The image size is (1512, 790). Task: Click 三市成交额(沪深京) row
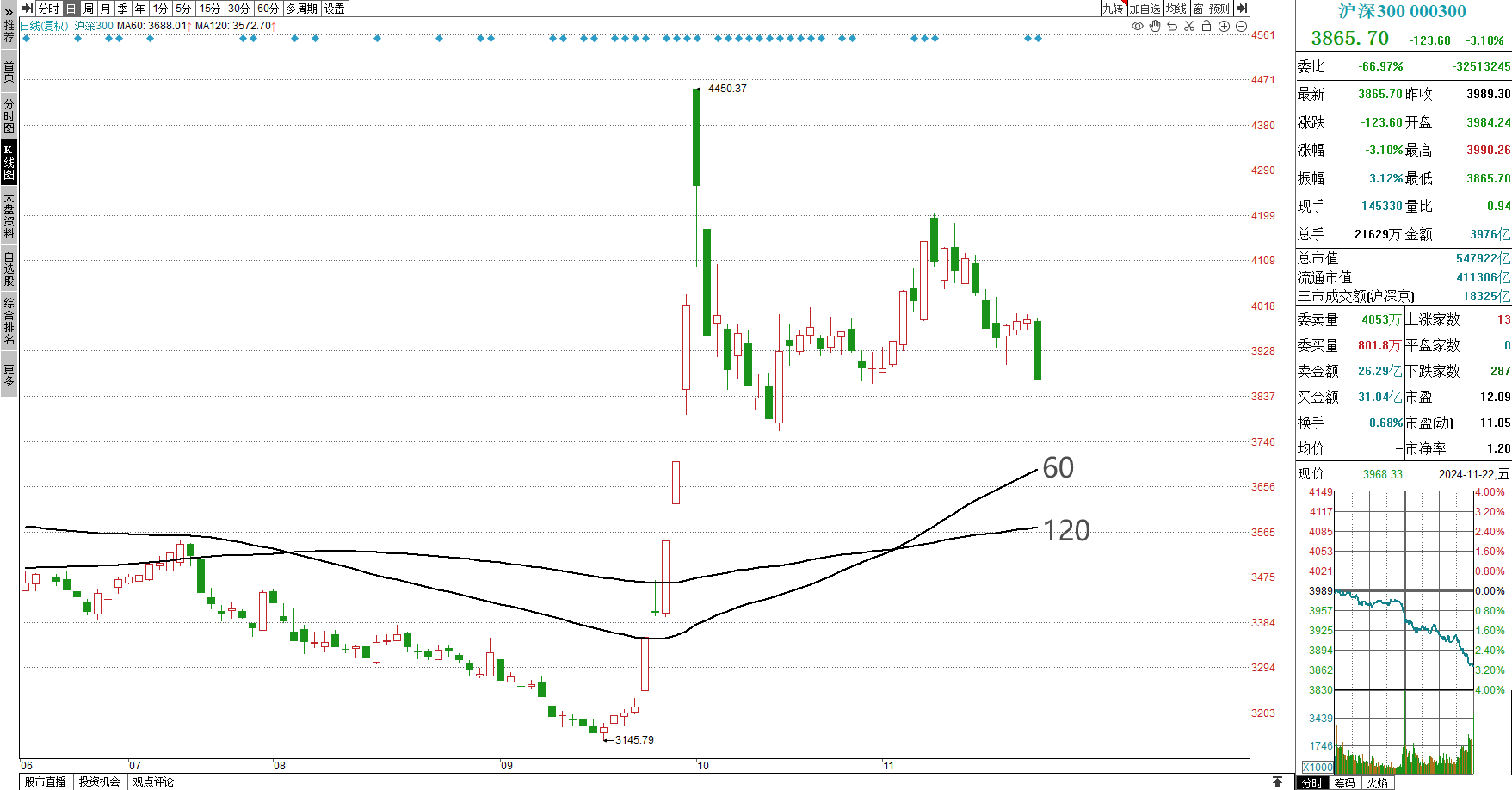[x=1404, y=296]
